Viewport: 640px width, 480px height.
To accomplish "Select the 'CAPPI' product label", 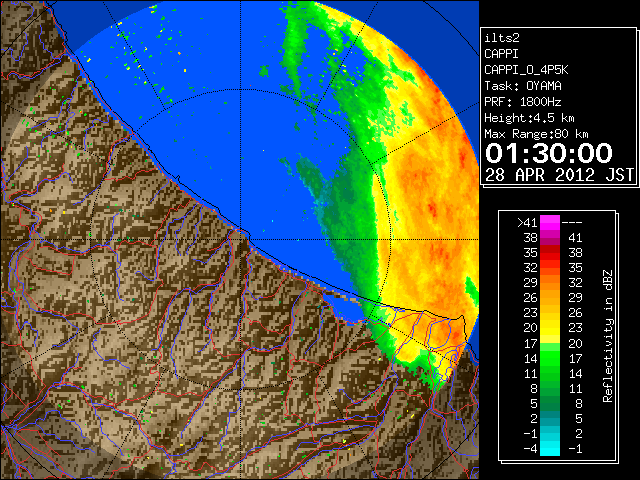I will (x=501, y=54).
